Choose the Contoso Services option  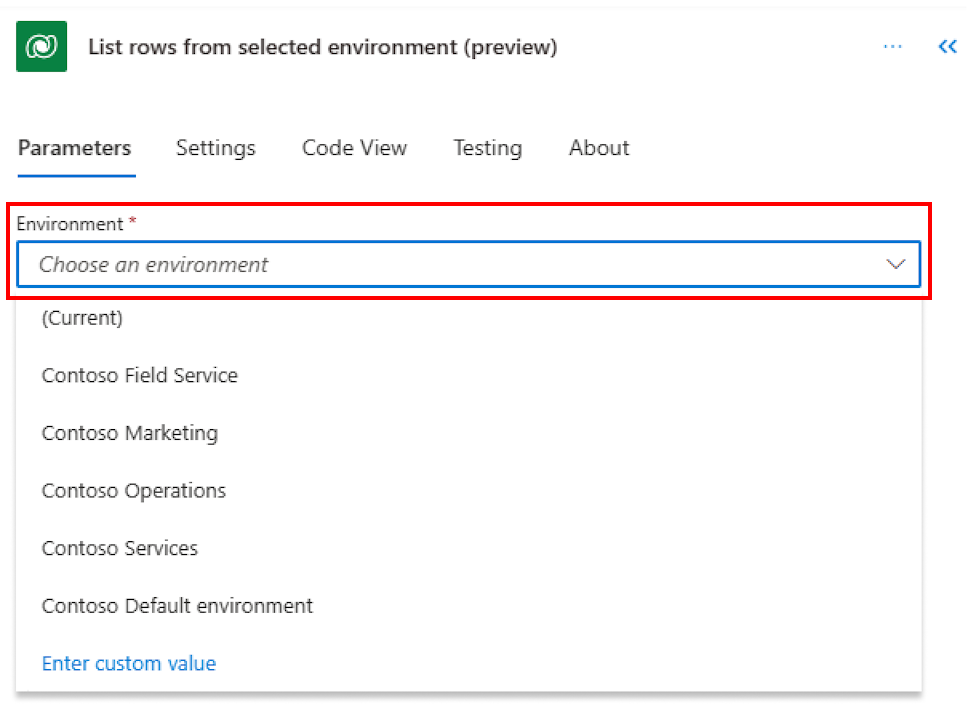coord(120,548)
